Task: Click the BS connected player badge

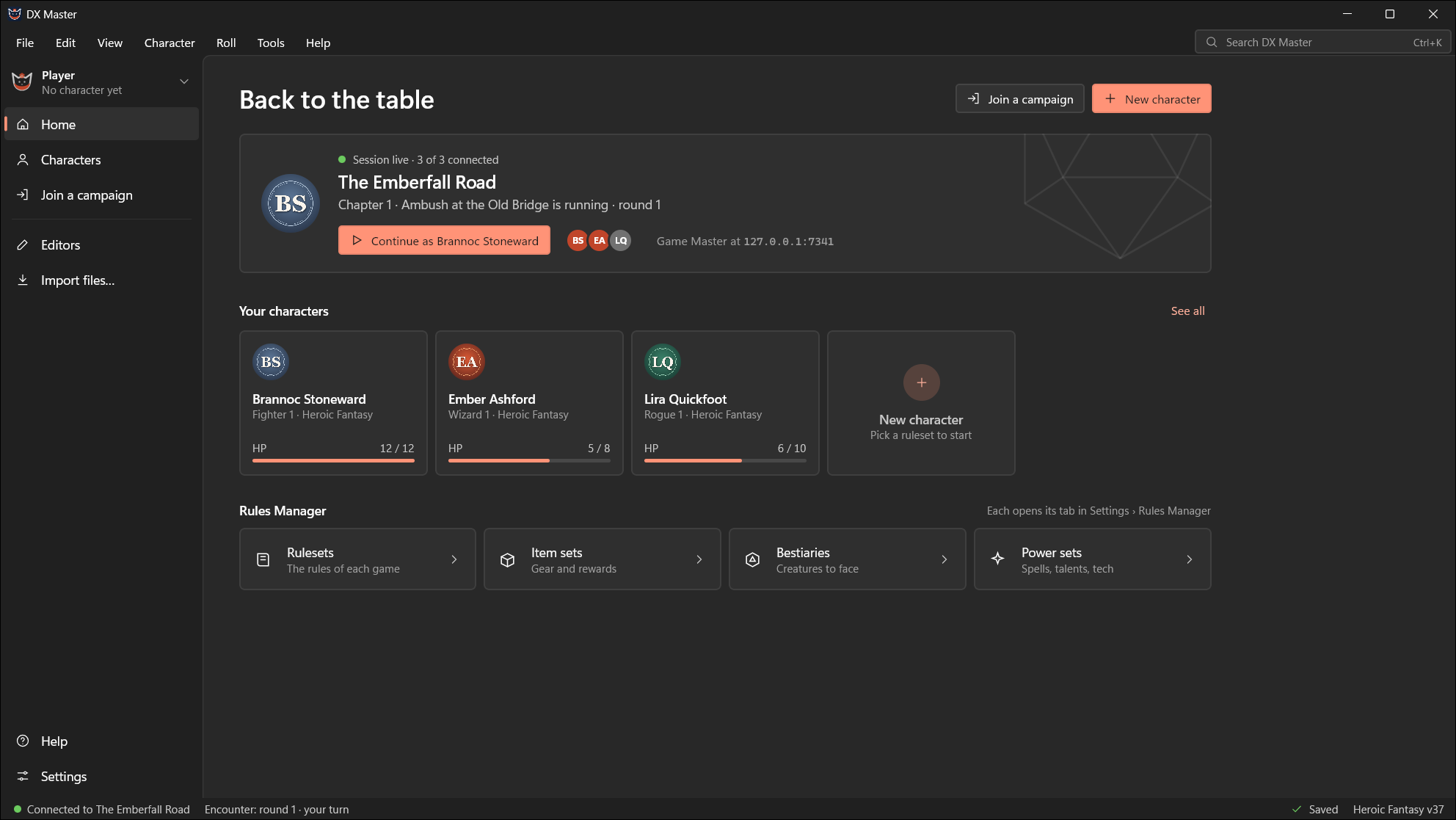Action: pos(578,240)
